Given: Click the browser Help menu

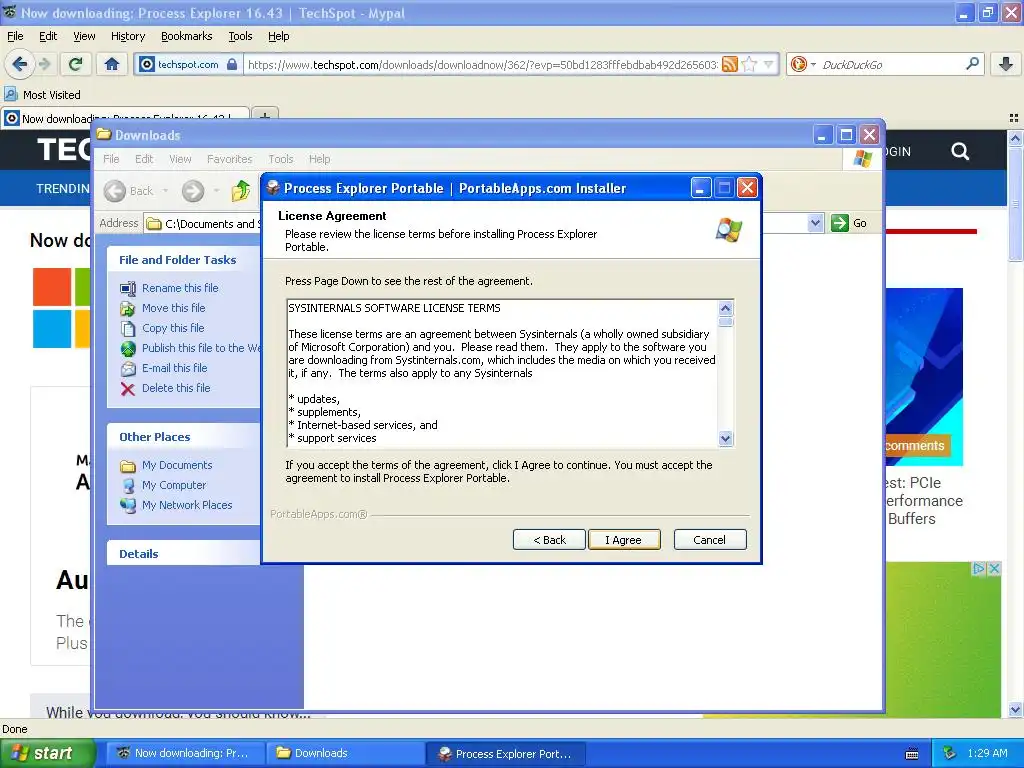Looking at the screenshot, I should pyautogui.click(x=278, y=36).
